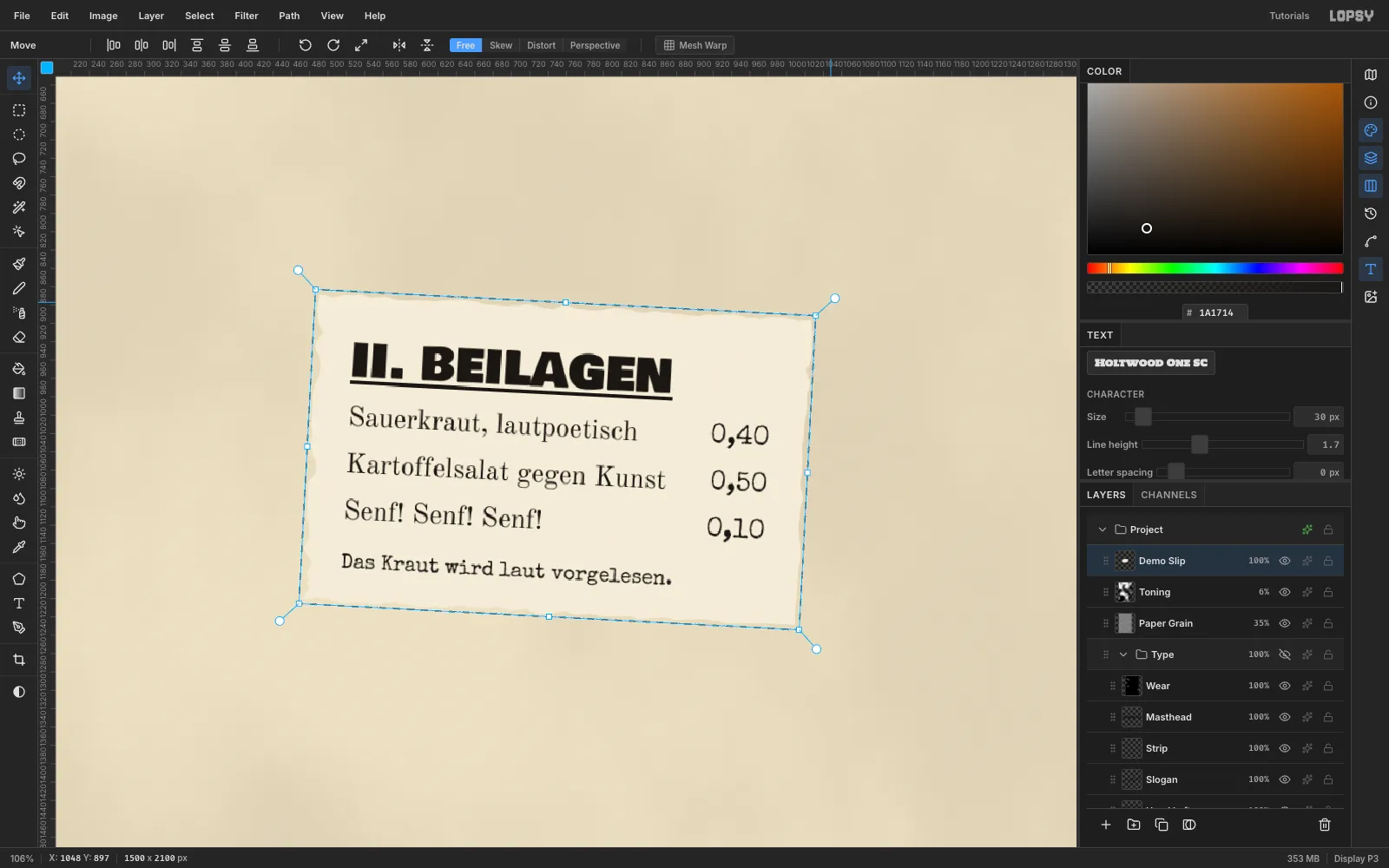Select the Text tool in left toolbar

pyautogui.click(x=19, y=603)
